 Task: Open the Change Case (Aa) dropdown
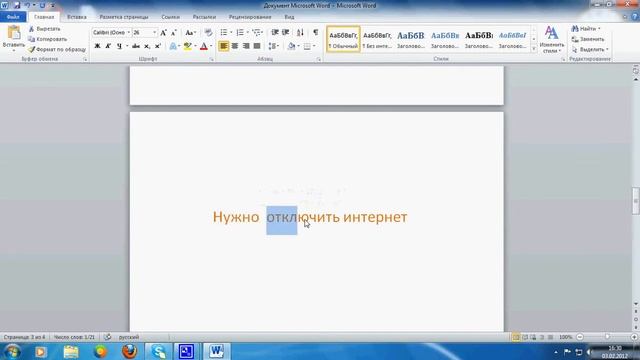point(191,32)
